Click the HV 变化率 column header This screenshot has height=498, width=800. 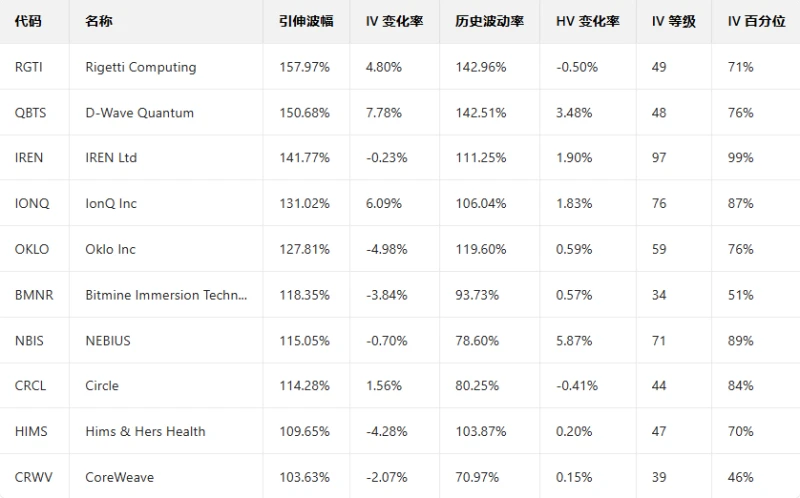tap(587, 21)
